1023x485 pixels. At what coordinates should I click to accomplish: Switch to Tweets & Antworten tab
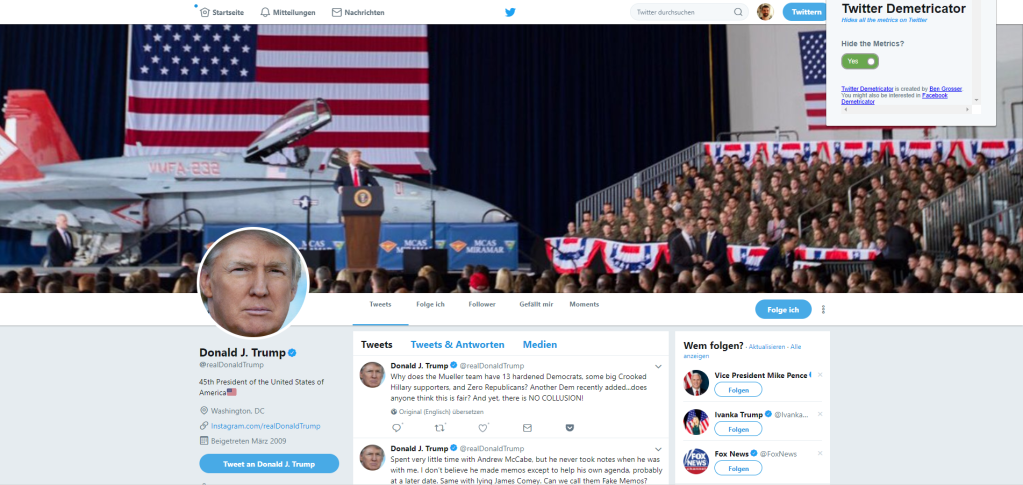pyautogui.click(x=457, y=345)
